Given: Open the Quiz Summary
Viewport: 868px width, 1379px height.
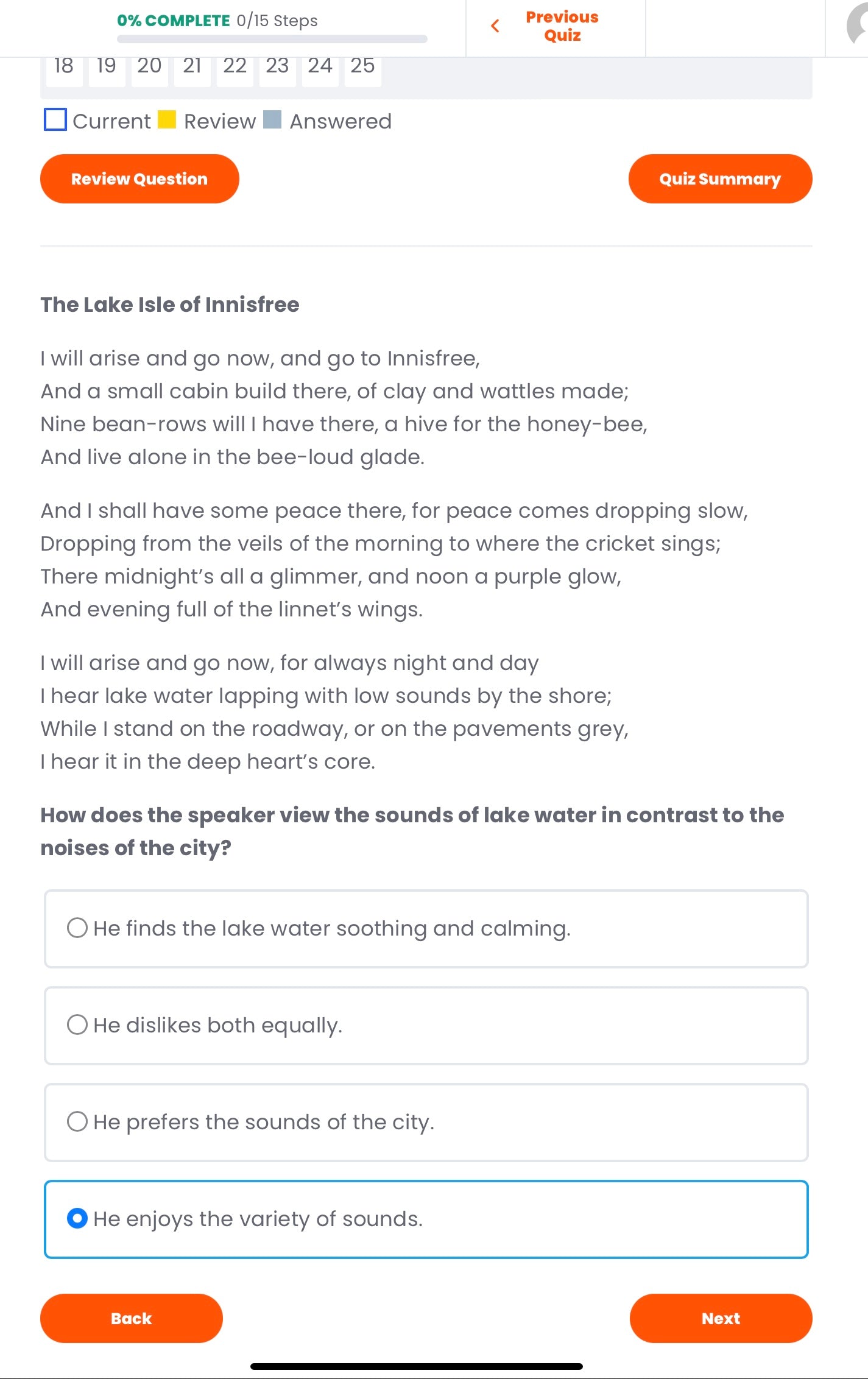Looking at the screenshot, I should [720, 179].
